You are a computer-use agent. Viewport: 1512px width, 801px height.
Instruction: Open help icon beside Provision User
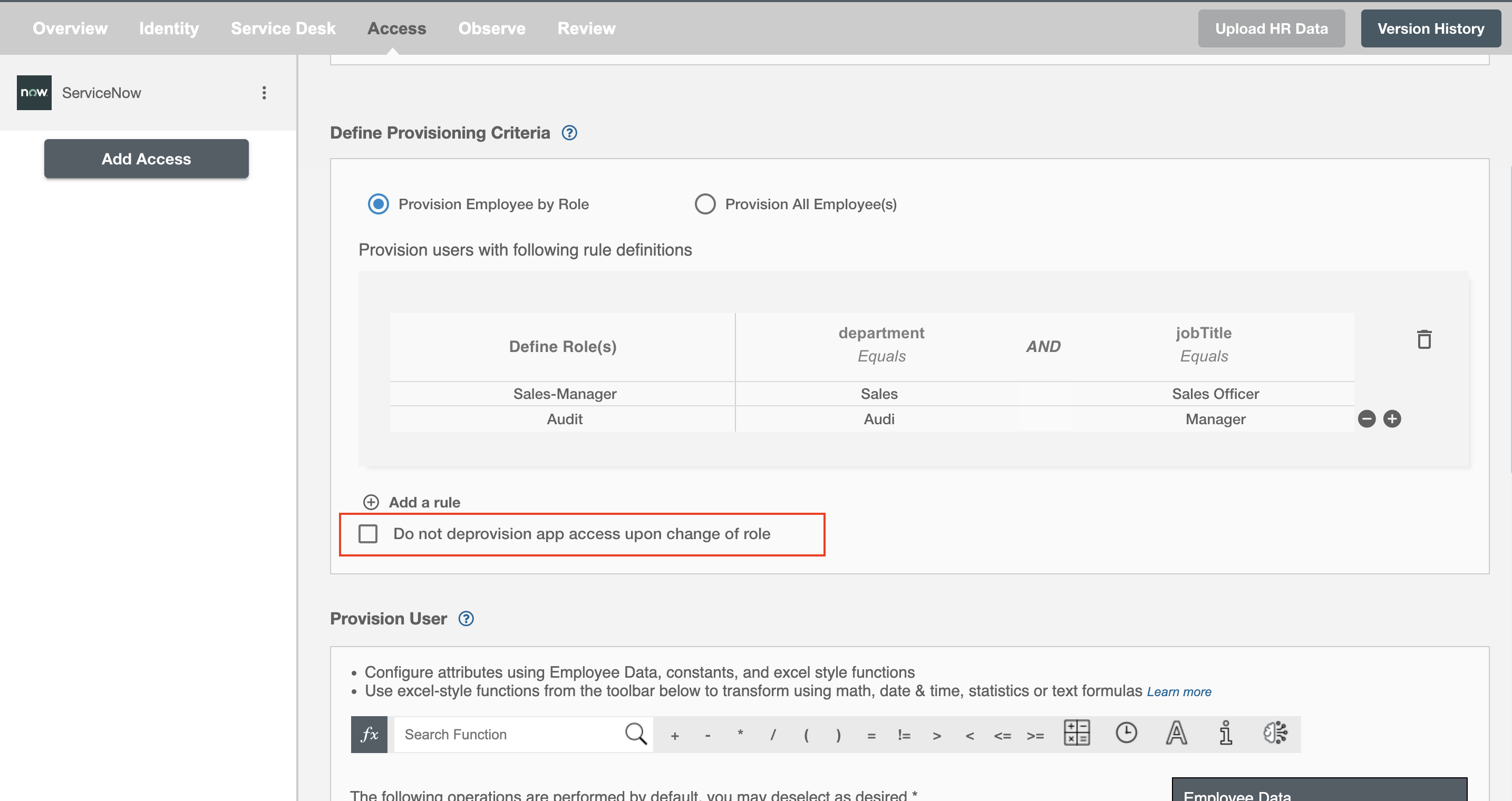pos(466,619)
